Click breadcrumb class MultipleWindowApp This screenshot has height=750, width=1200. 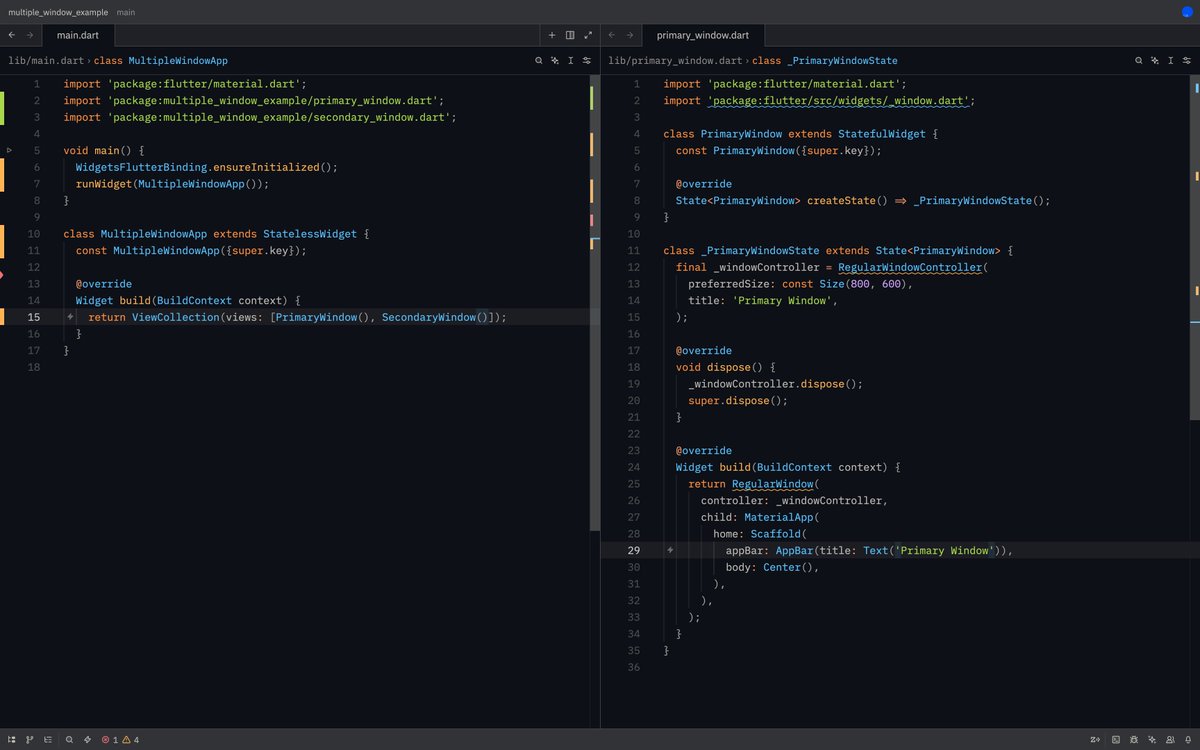[x=161, y=61]
